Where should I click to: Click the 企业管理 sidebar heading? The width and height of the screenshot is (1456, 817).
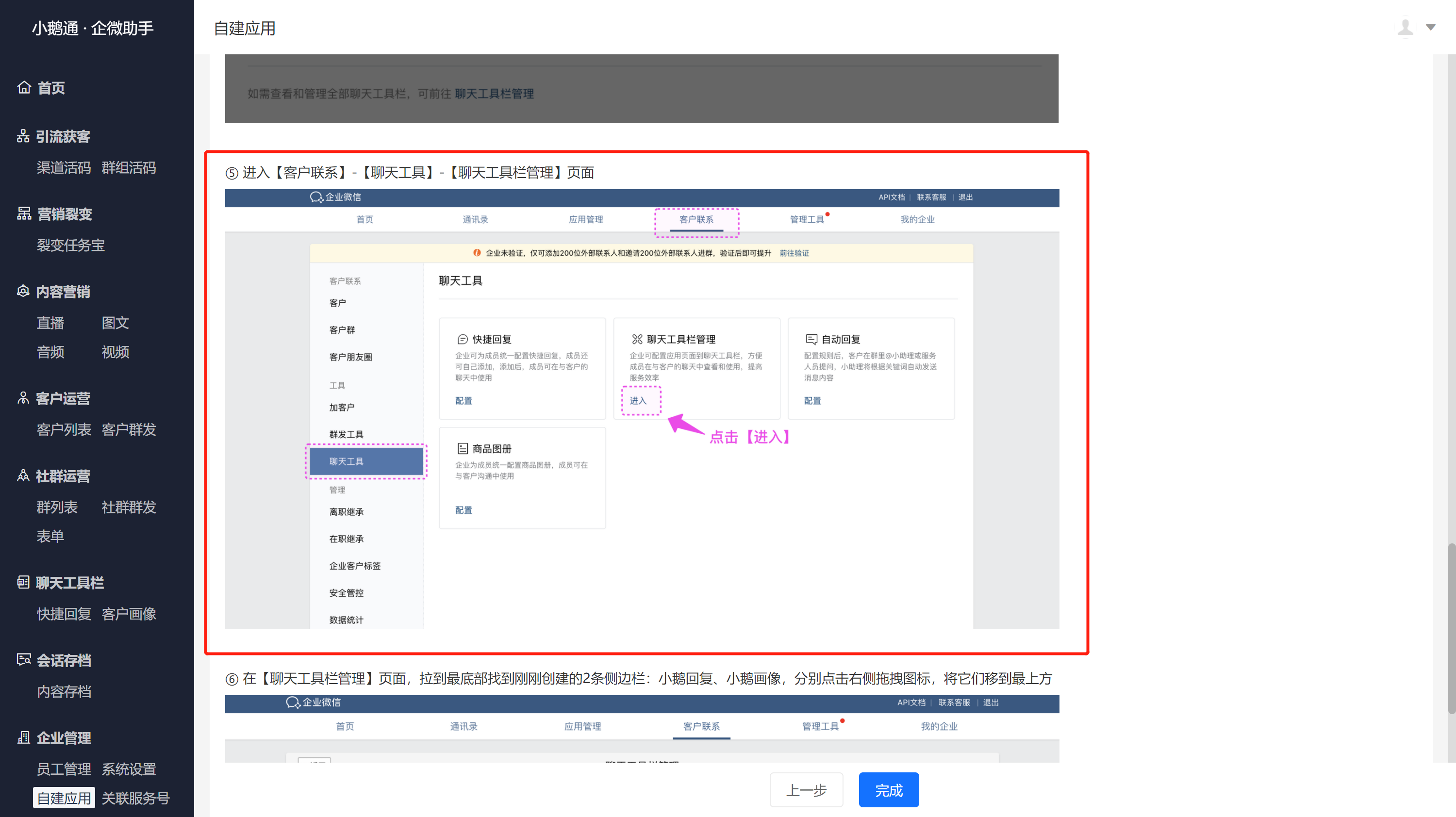click(64, 737)
